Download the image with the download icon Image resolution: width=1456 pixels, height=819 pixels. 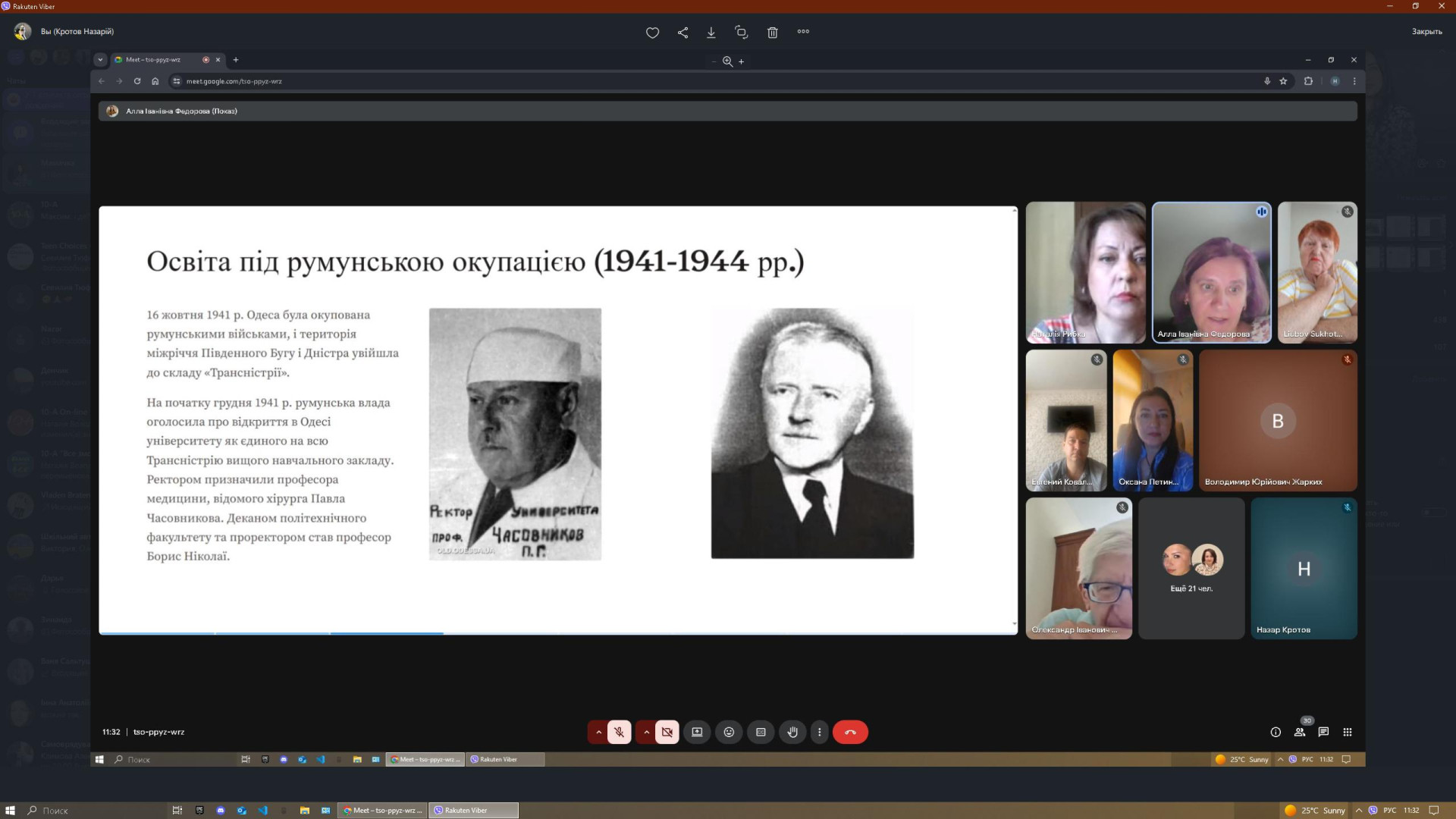tap(711, 33)
